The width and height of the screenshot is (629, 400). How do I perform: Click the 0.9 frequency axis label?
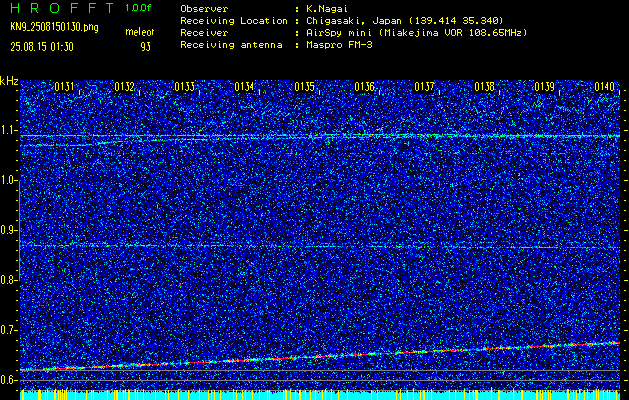click(8, 230)
